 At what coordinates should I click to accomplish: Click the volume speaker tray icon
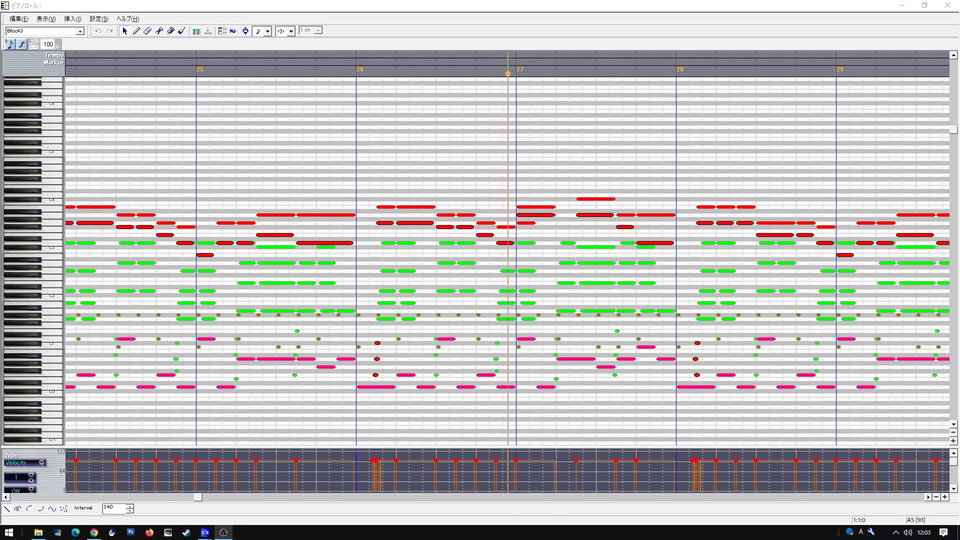(907, 533)
